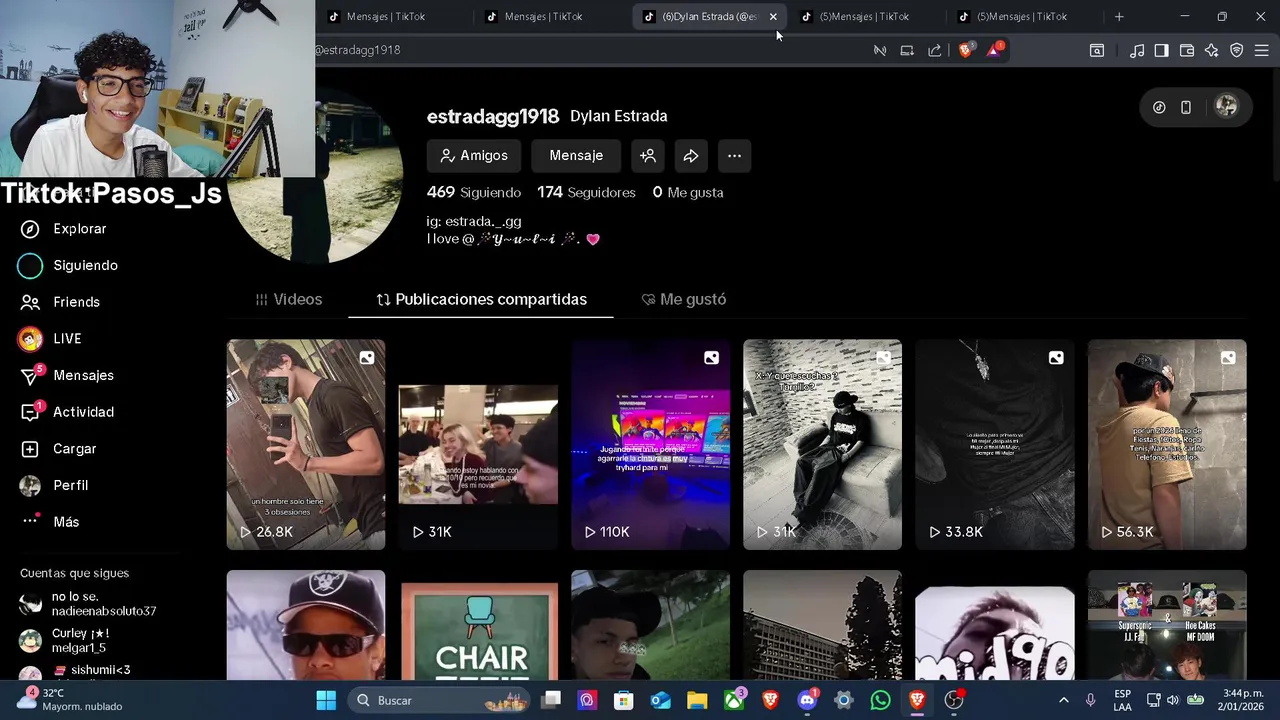Select the Publicaciones compartidas tab
This screenshot has height=720, width=1280.
481,299
